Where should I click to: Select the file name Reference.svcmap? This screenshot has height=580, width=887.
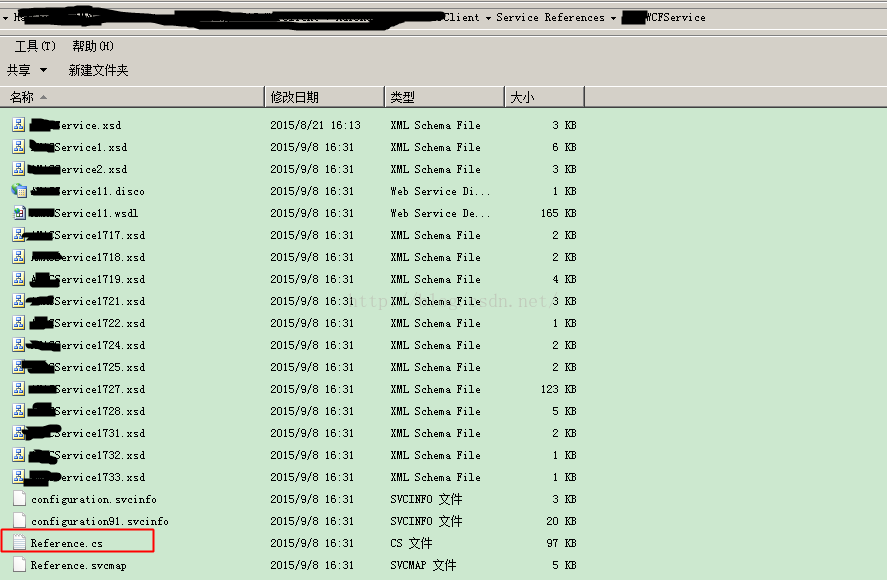coord(79,566)
